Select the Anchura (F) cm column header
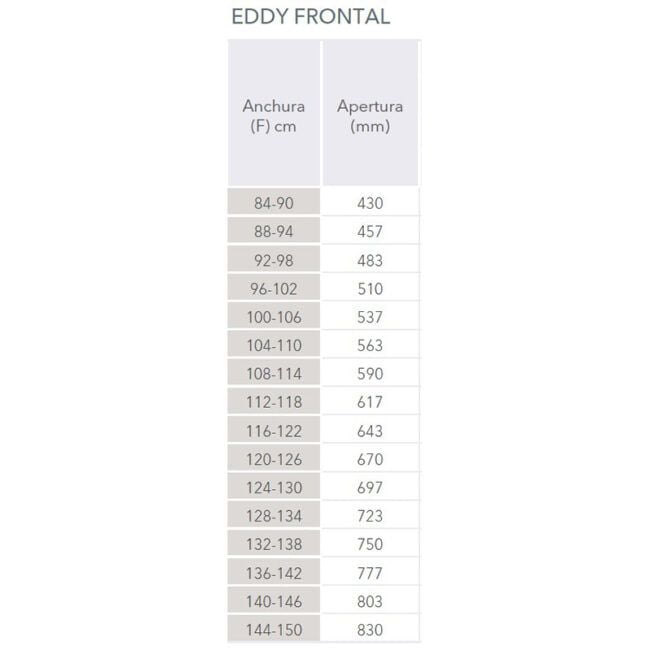 click(274, 113)
